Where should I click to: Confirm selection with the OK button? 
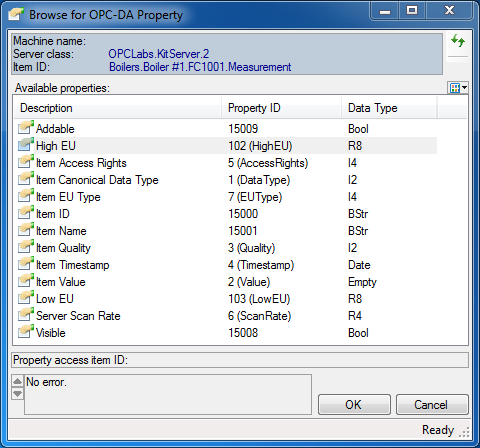[x=354, y=405]
